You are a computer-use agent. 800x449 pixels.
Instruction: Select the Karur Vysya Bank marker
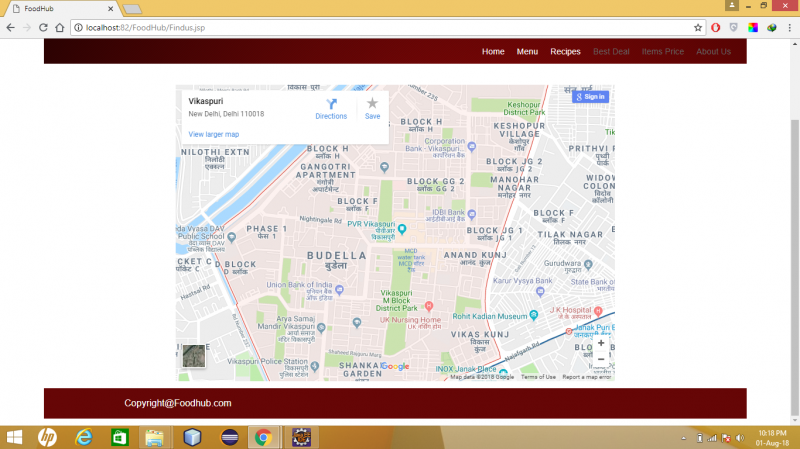pos(540,292)
